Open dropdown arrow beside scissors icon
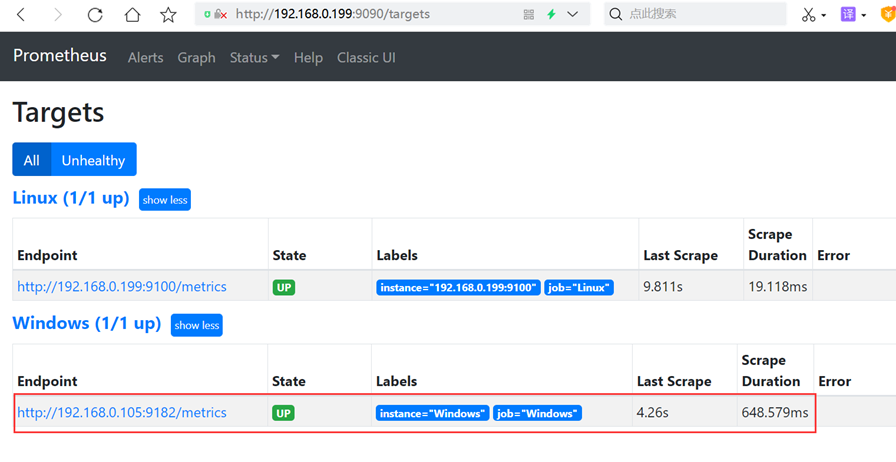896x462 pixels. (x=824, y=15)
